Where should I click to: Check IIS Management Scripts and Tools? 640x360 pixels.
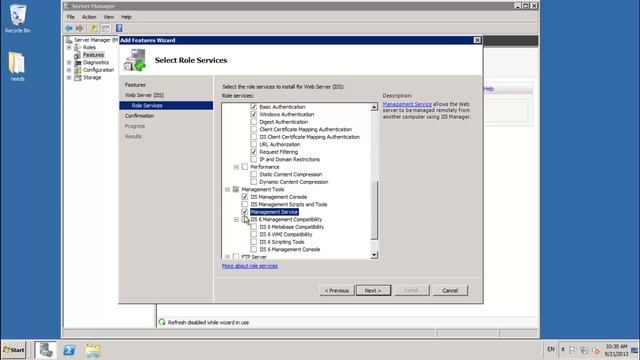244,204
